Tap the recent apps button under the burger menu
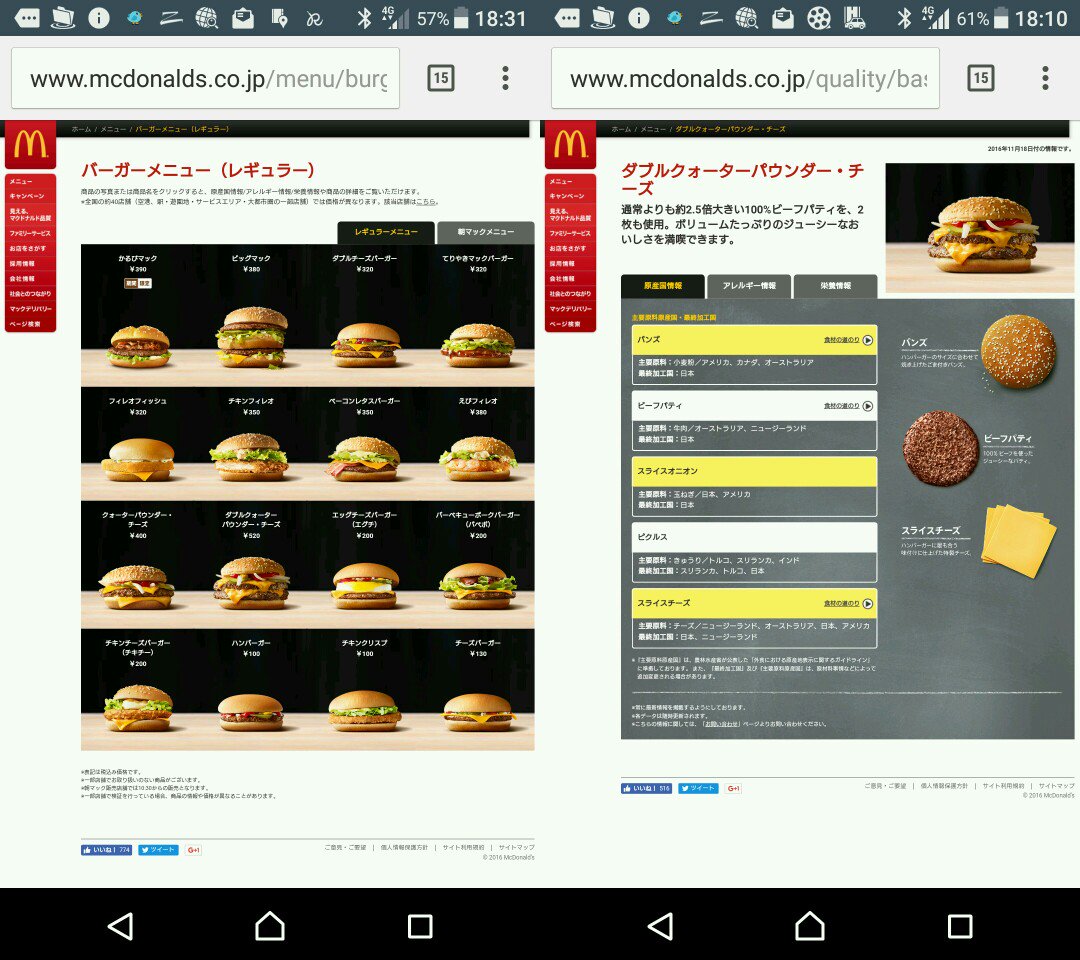Image resolution: width=1080 pixels, height=960 pixels. [420, 926]
